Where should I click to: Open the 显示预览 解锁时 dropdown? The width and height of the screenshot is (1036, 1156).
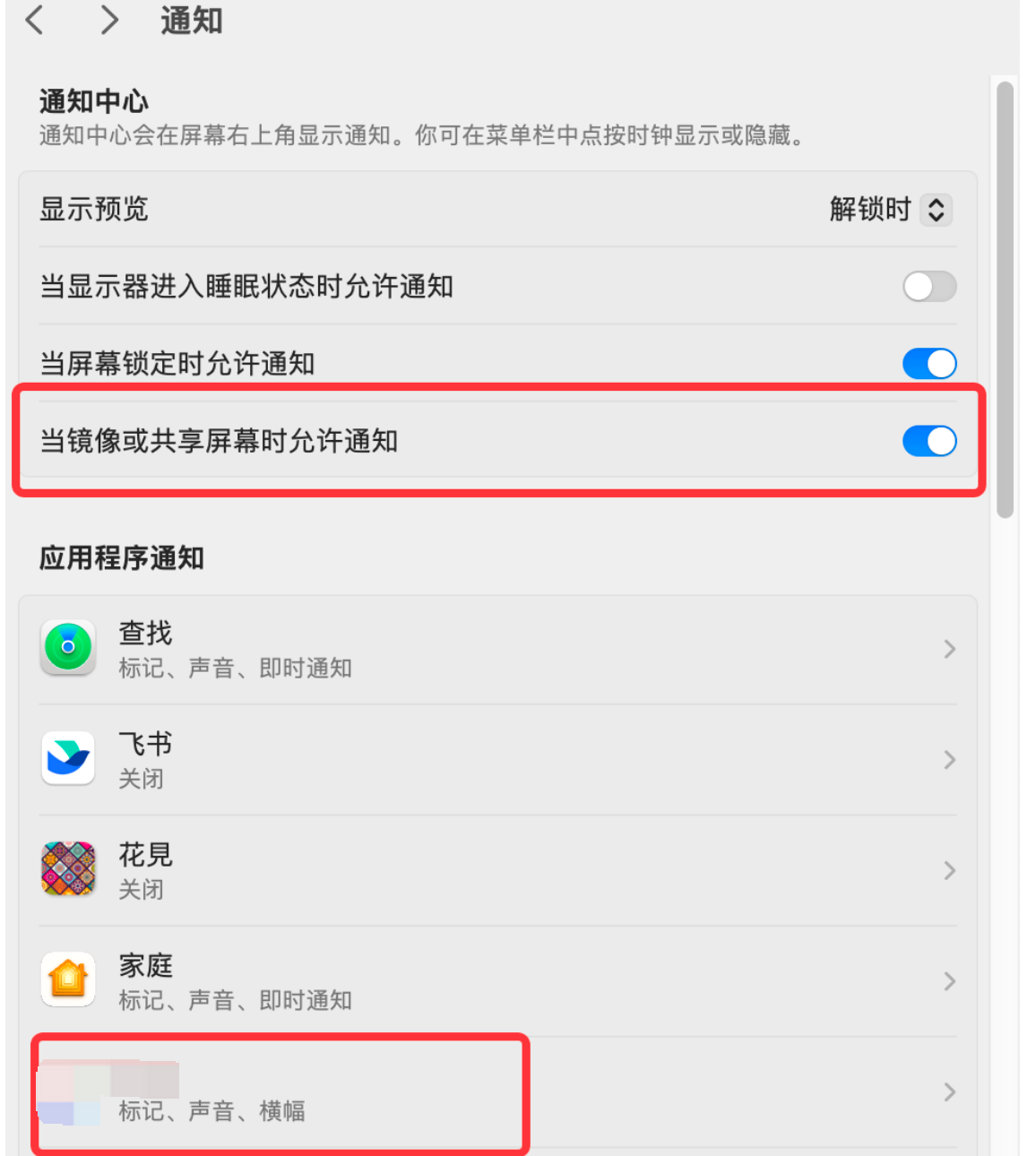coord(891,210)
